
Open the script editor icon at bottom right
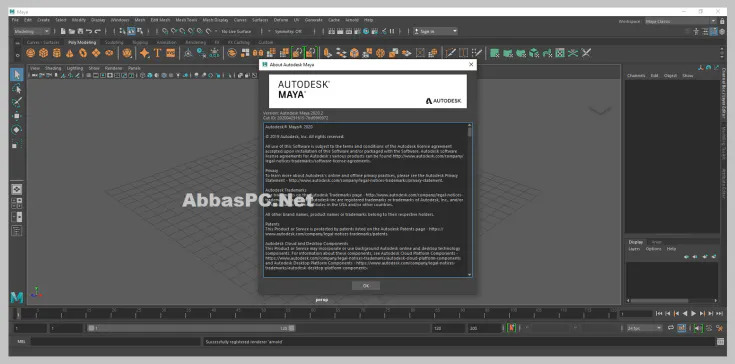[x=720, y=342]
